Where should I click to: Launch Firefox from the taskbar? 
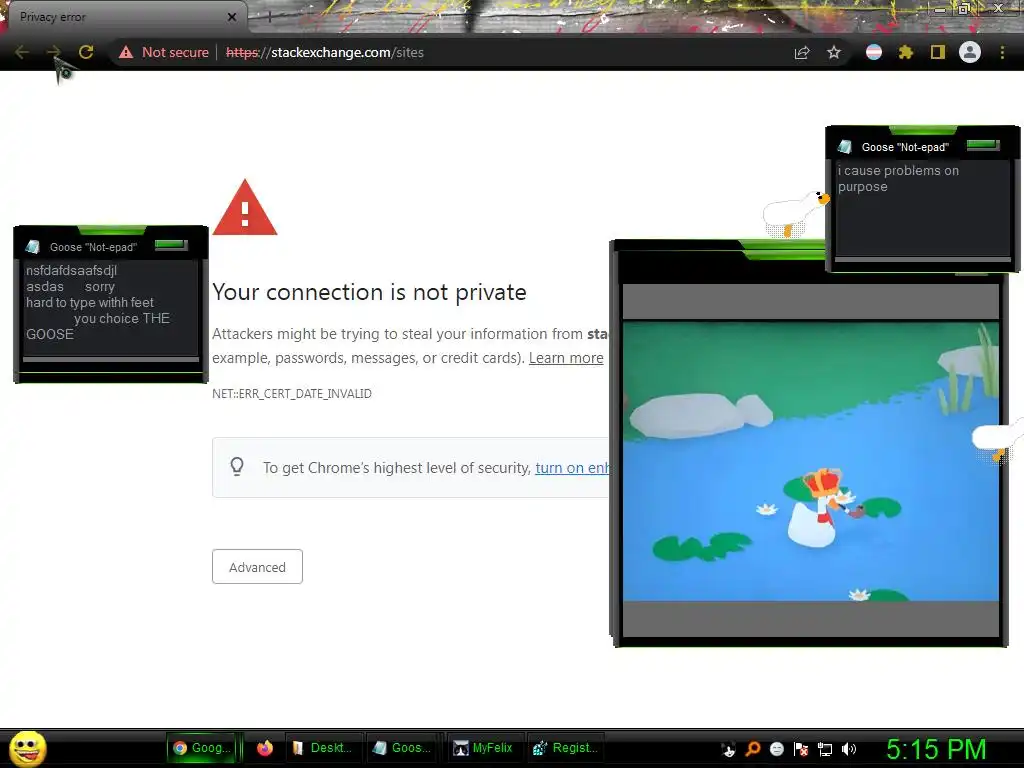264,748
